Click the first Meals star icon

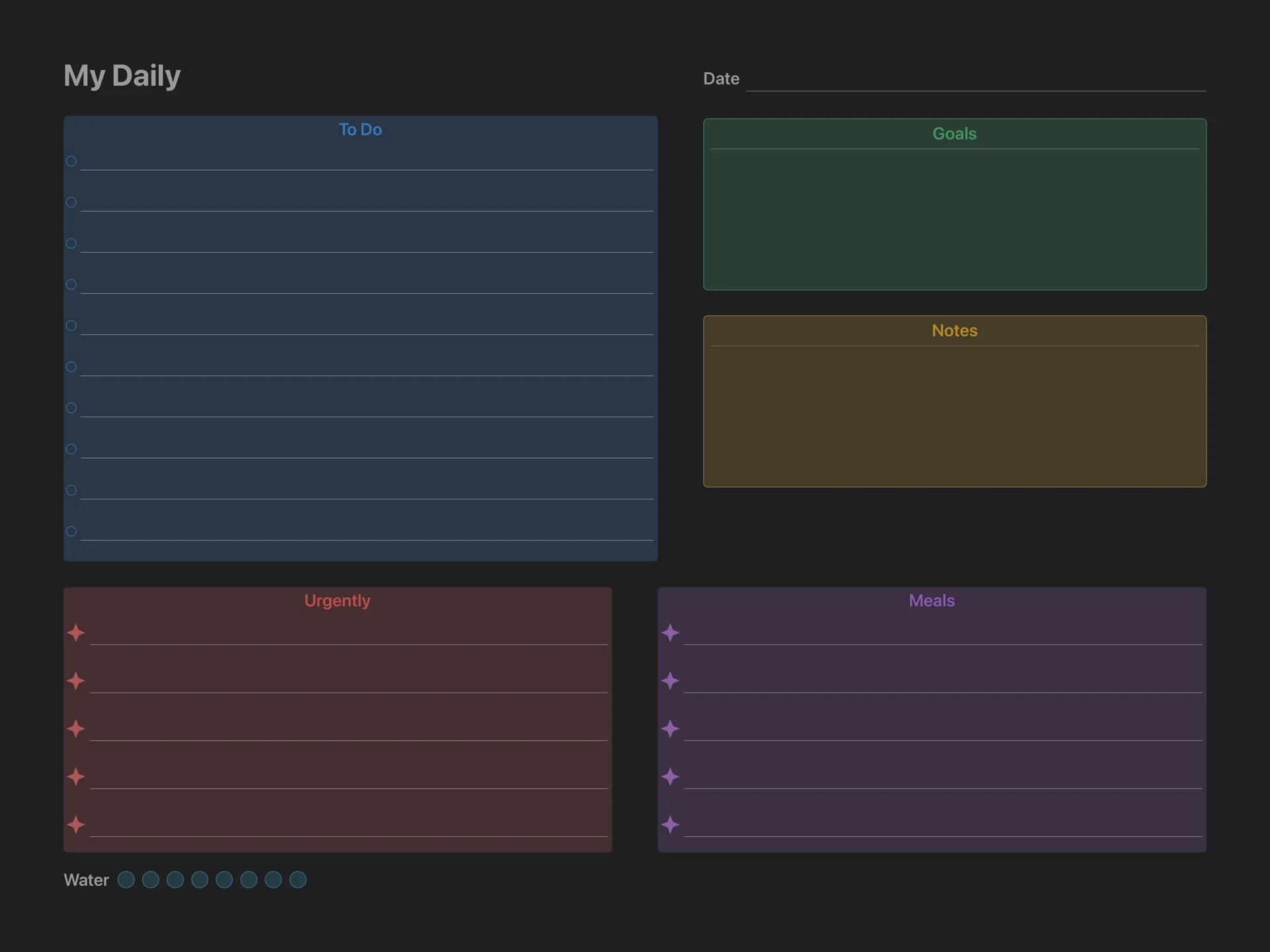(x=670, y=632)
